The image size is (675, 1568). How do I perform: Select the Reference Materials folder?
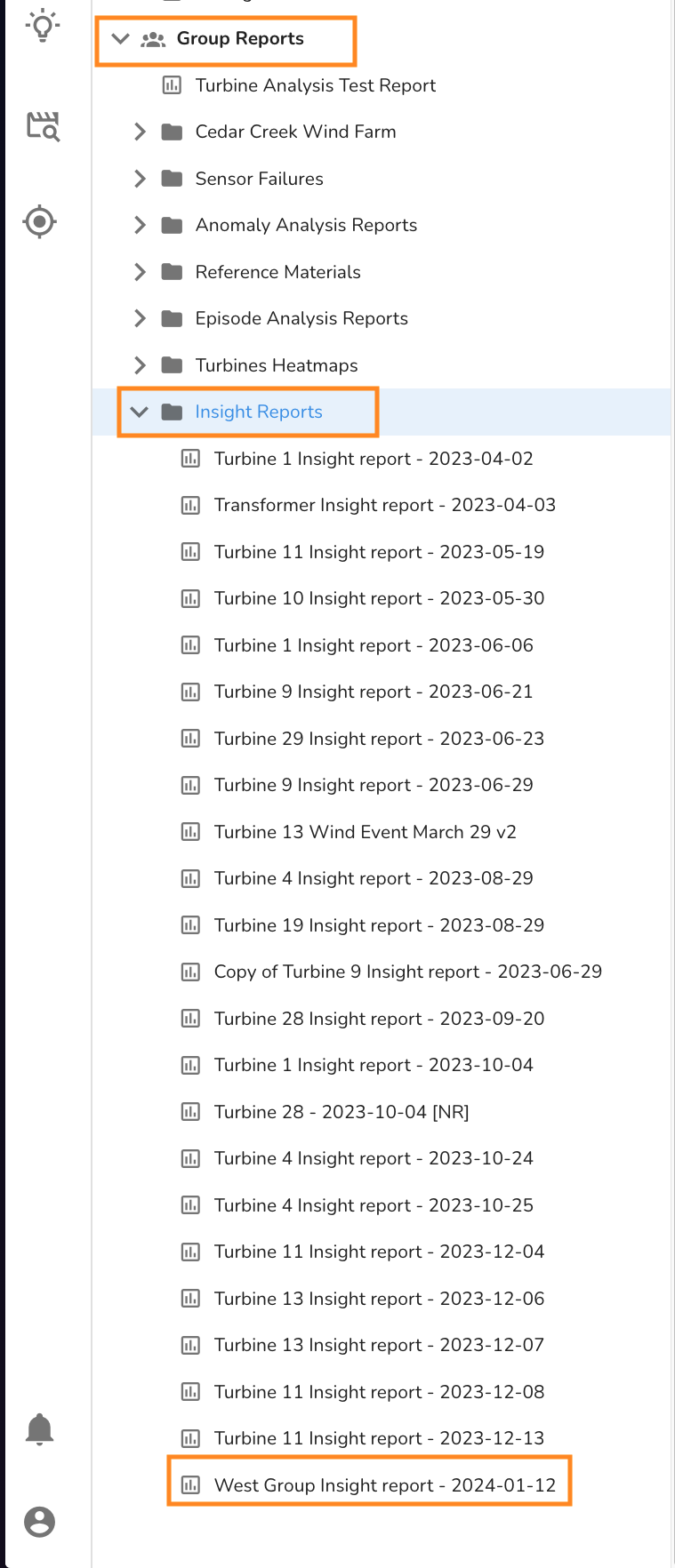(277, 272)
